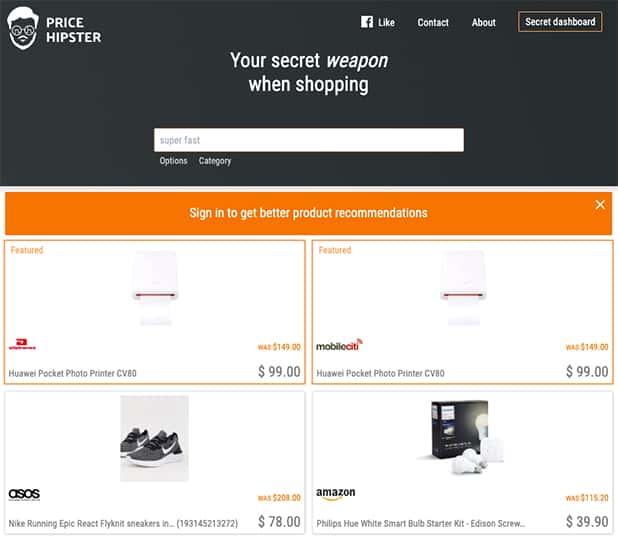The image size is (618, 539).
Task: Open the mobileciti Huawei printer image
Action: (463, 288)
